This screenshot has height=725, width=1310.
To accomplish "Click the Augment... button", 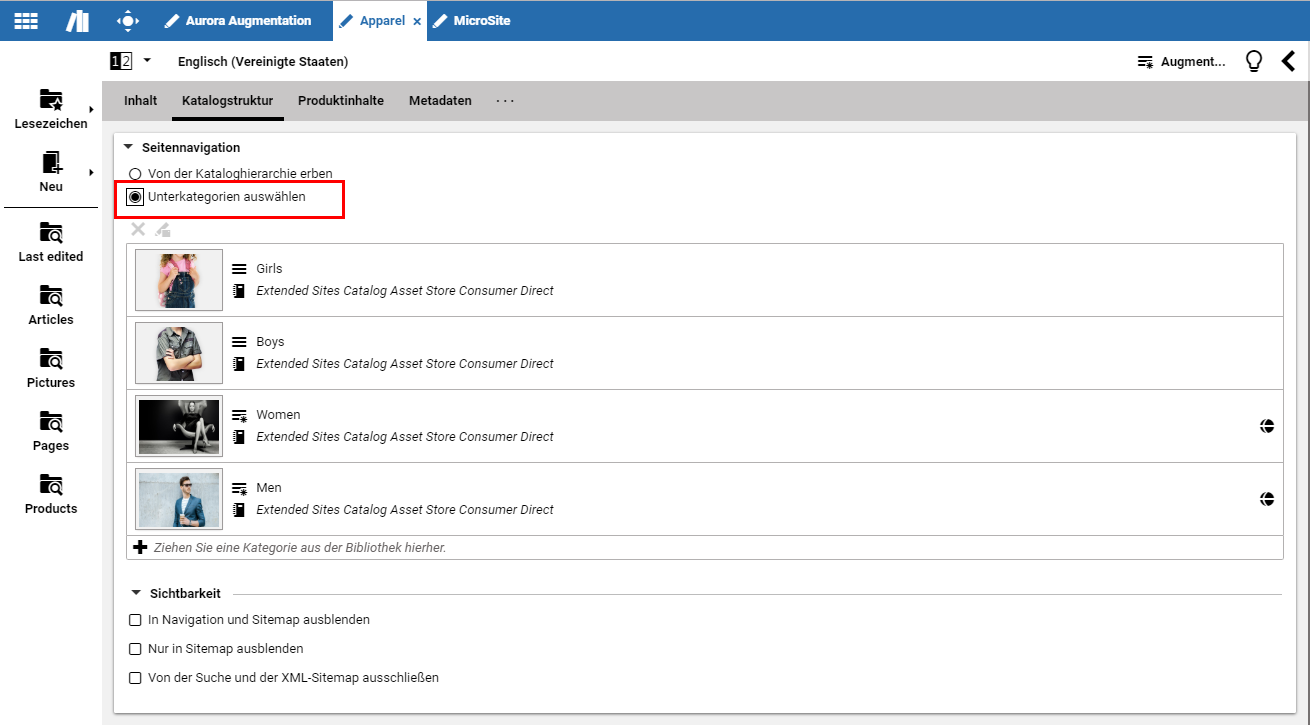I will point(1181,62).
